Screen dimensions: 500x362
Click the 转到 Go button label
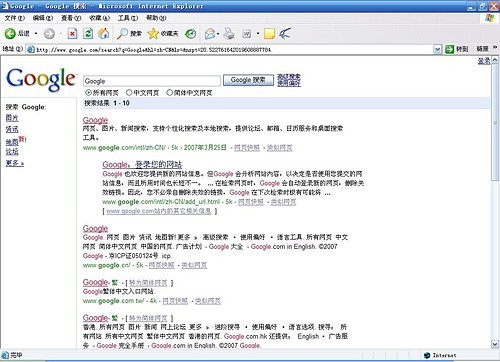click(462, 49)
